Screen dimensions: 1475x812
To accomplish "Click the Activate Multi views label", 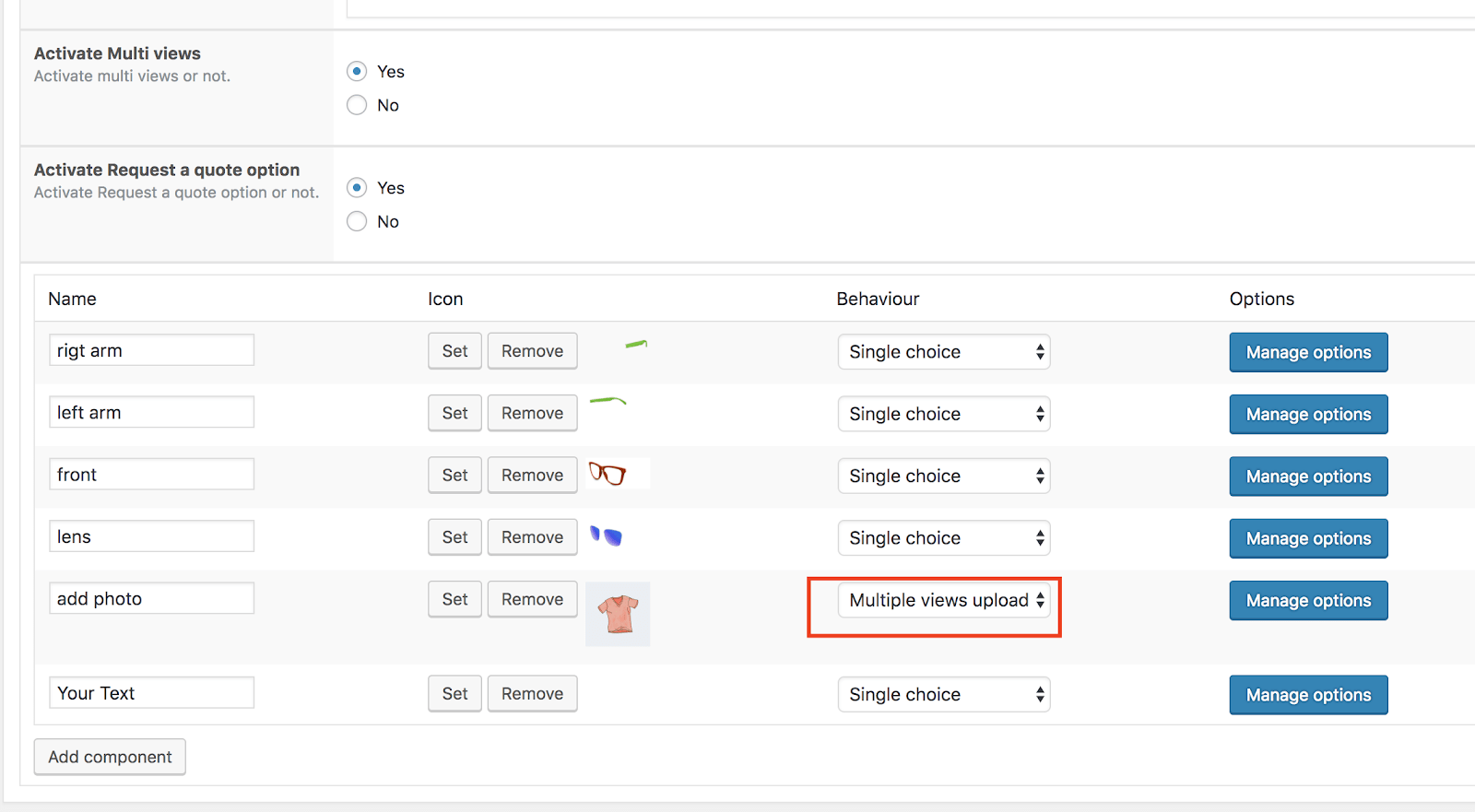I will (x=117, y=53).
